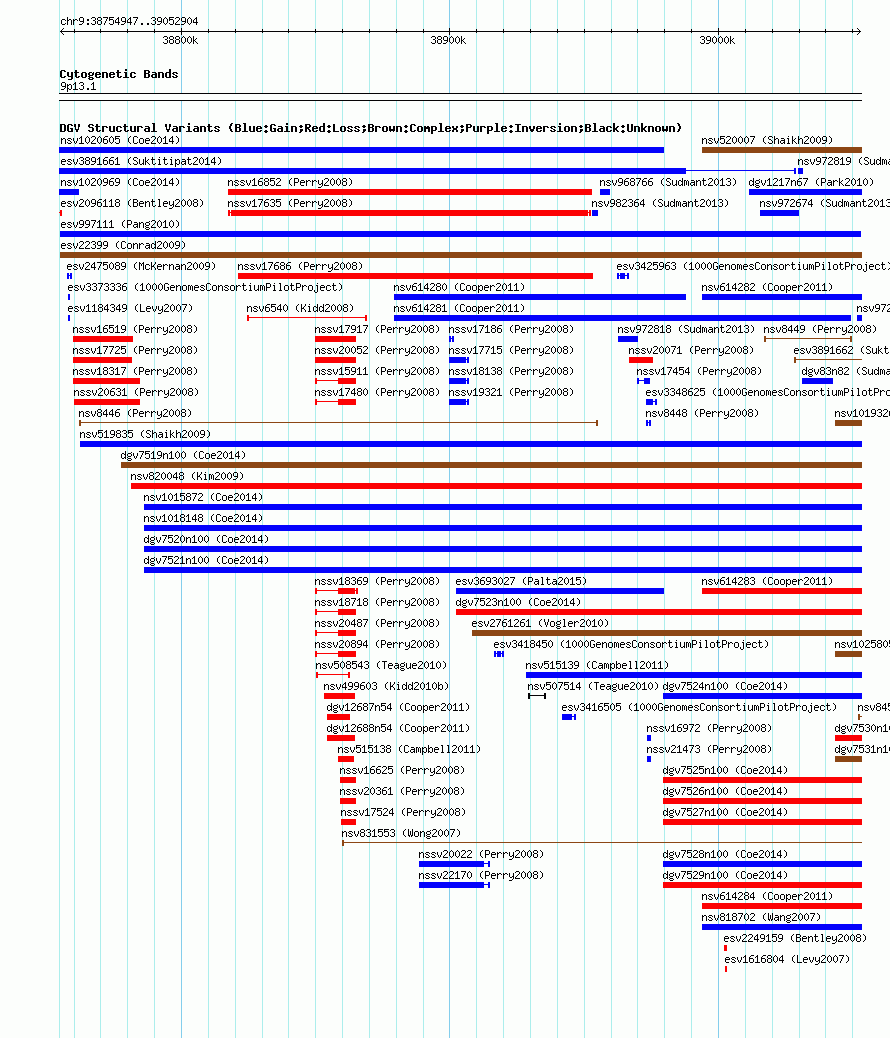The width and height of the screenshot is (890, 1038).
Task: Open dgv12687n54 (Cooper2011) variant
Action: (x=398, y=708)
